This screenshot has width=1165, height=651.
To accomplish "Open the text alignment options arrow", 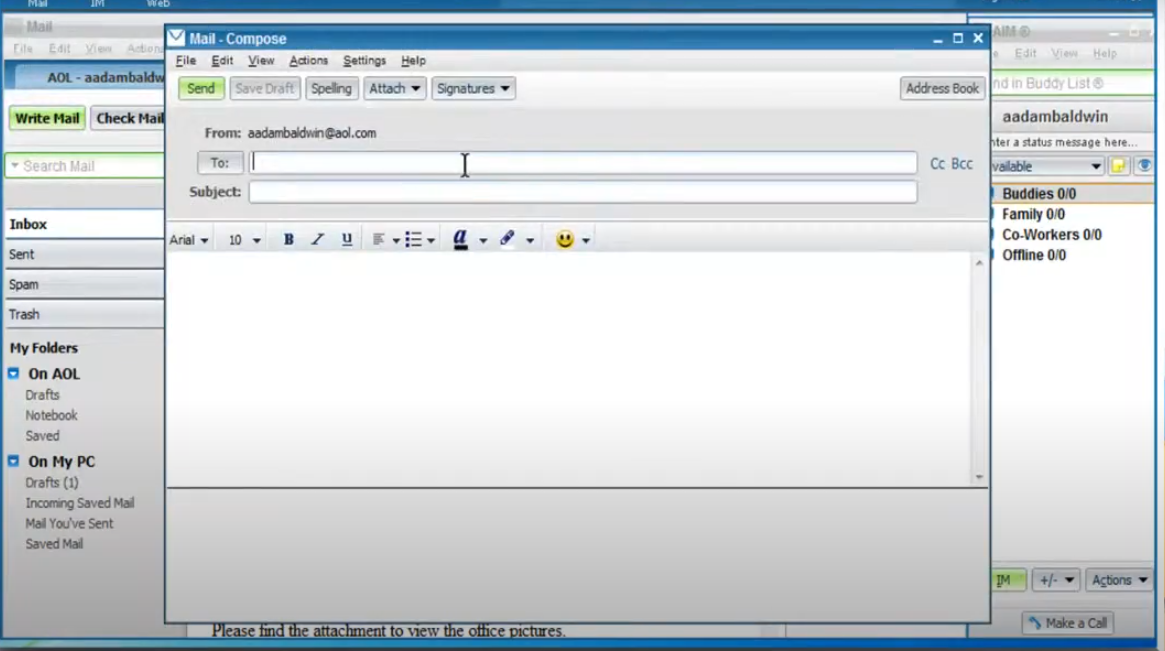I will point(396,241).
